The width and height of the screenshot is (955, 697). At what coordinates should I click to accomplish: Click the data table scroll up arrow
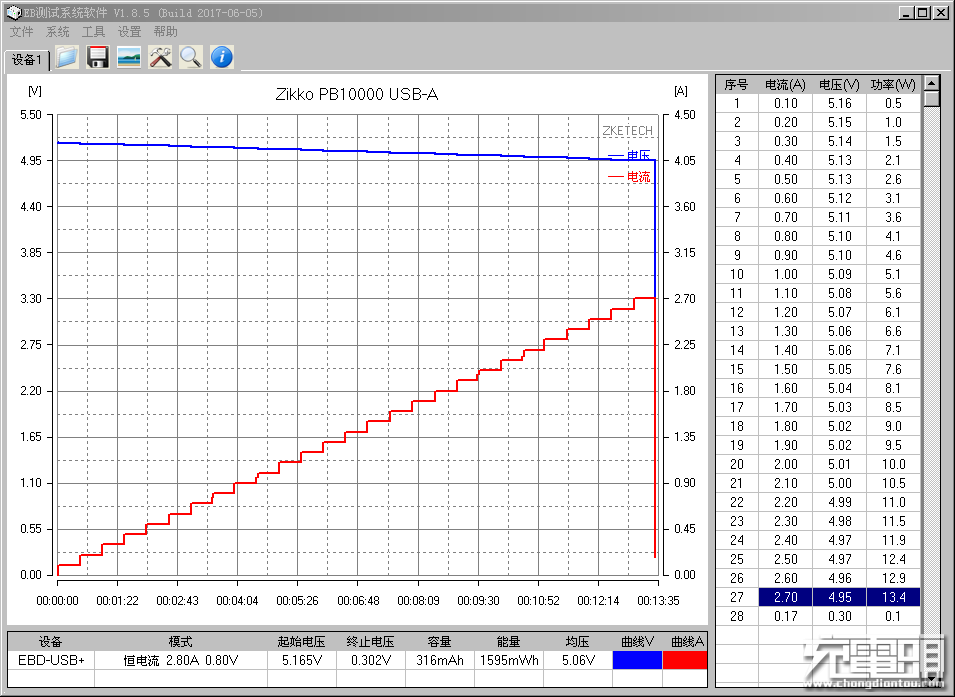932,84
